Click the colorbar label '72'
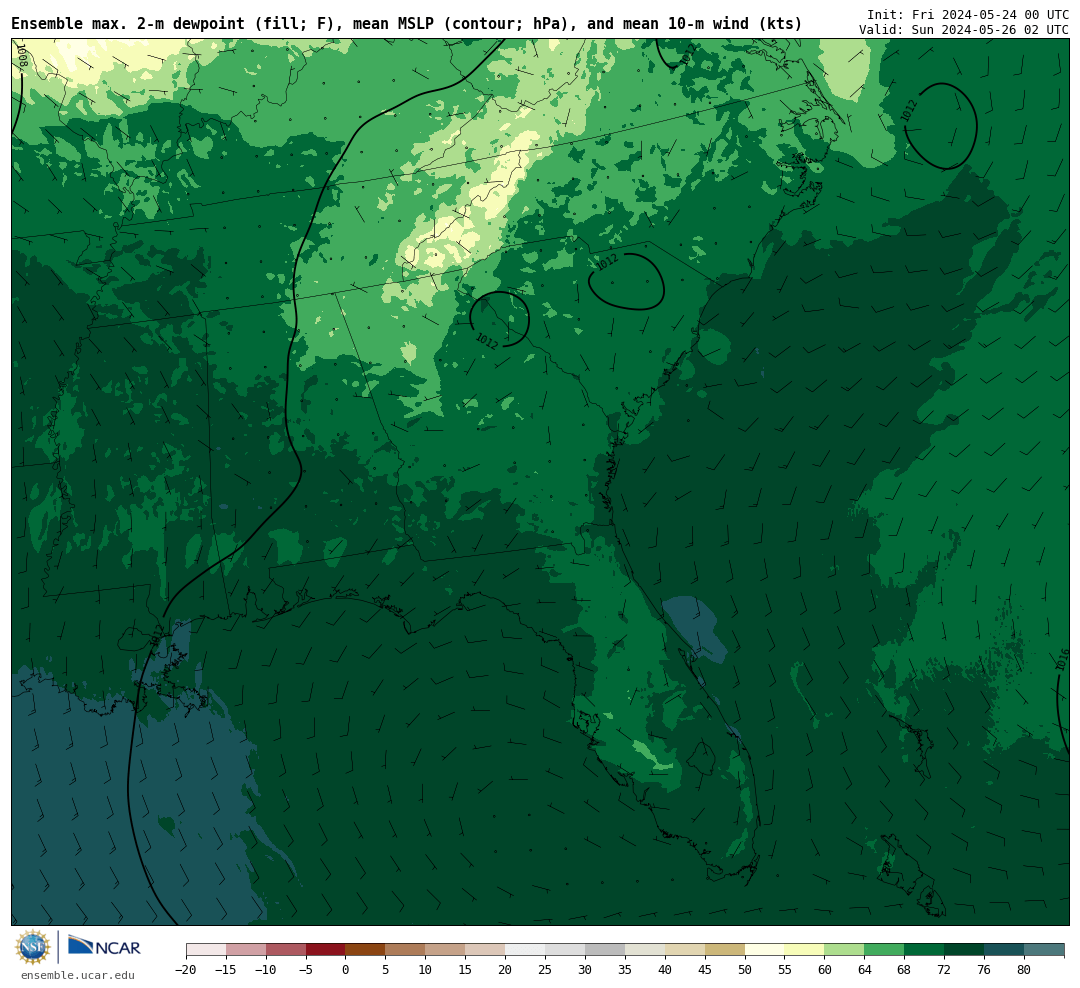The width and height of the screenshot is (1080, 988). [x=945, y=969]
